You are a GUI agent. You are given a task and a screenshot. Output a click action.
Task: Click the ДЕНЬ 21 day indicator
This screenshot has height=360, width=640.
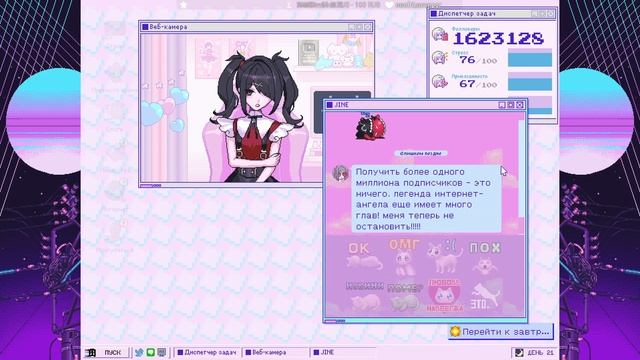click(x=540, y=353)
